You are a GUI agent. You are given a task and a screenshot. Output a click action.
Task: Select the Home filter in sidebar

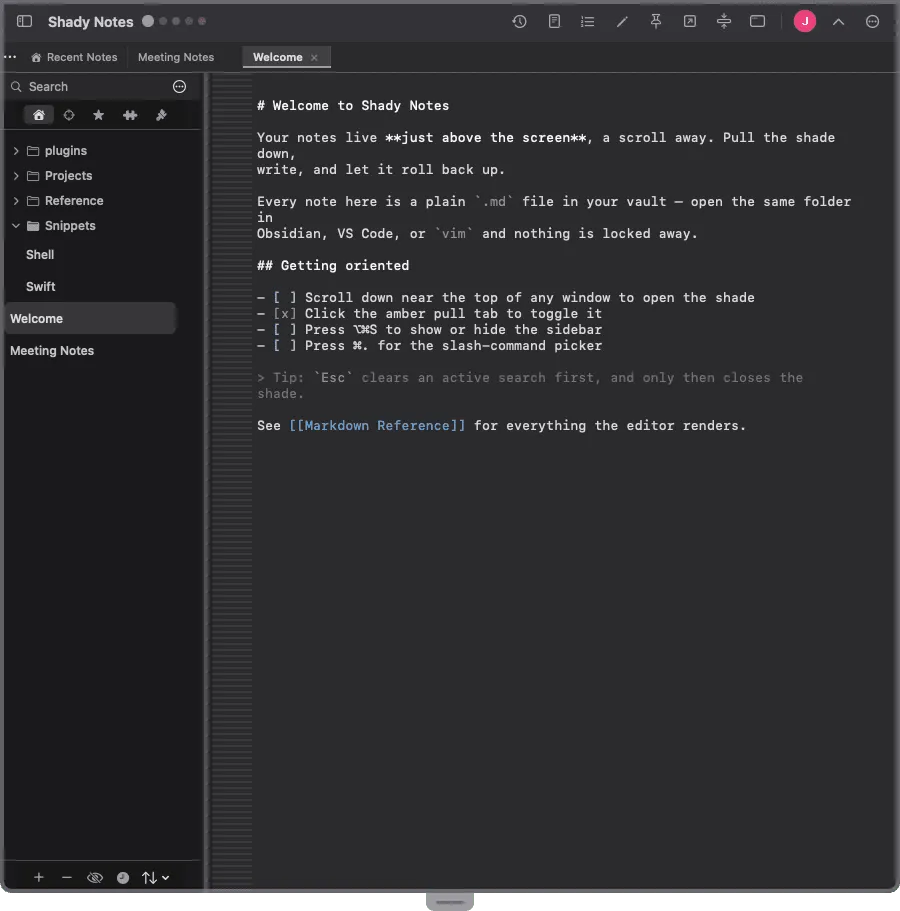click(x=39, y=114)
